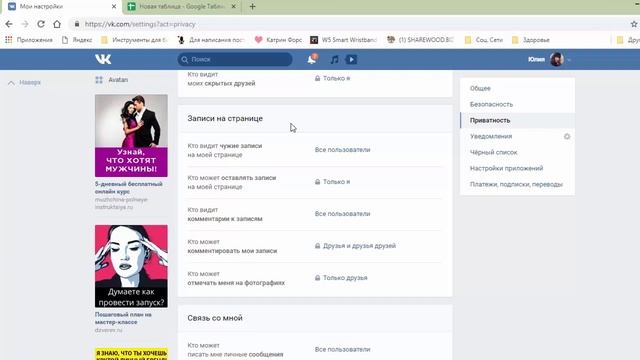The image size is (640, 360).
Task: Open new browser tab with plus icon
Action: click(x=252, y=7)
